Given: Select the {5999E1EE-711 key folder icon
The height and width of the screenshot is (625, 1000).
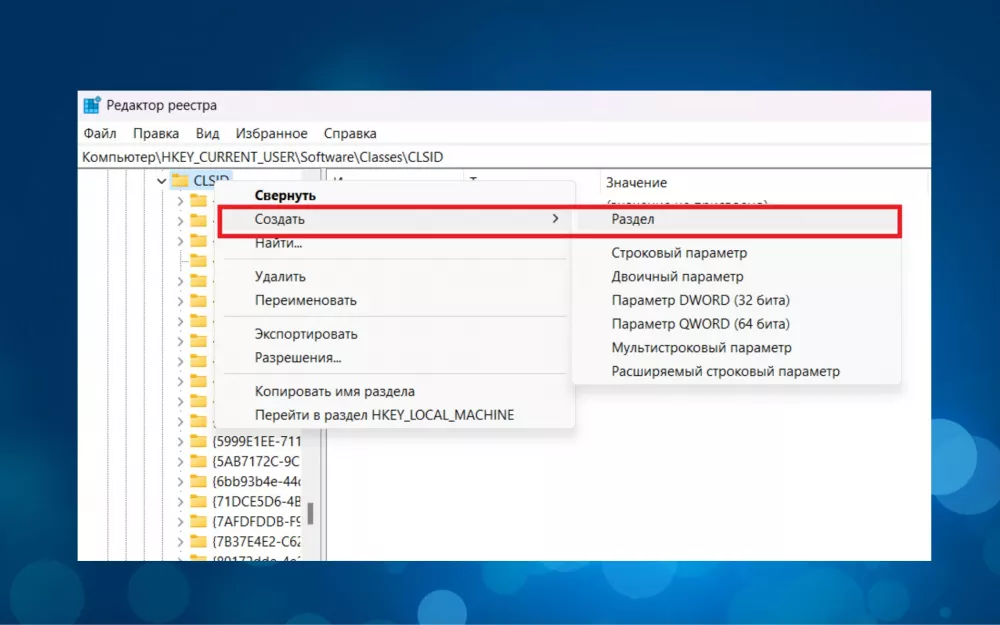Looking at the screenshot, I should (x=198, y=441).
